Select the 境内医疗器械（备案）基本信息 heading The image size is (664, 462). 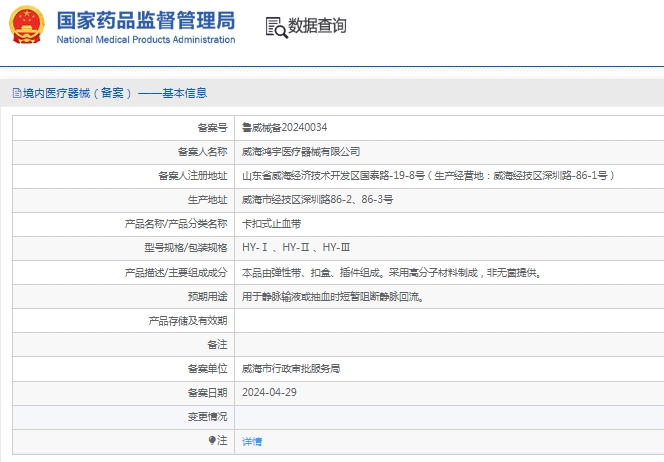pyautogui.click(x=115, y=93)
